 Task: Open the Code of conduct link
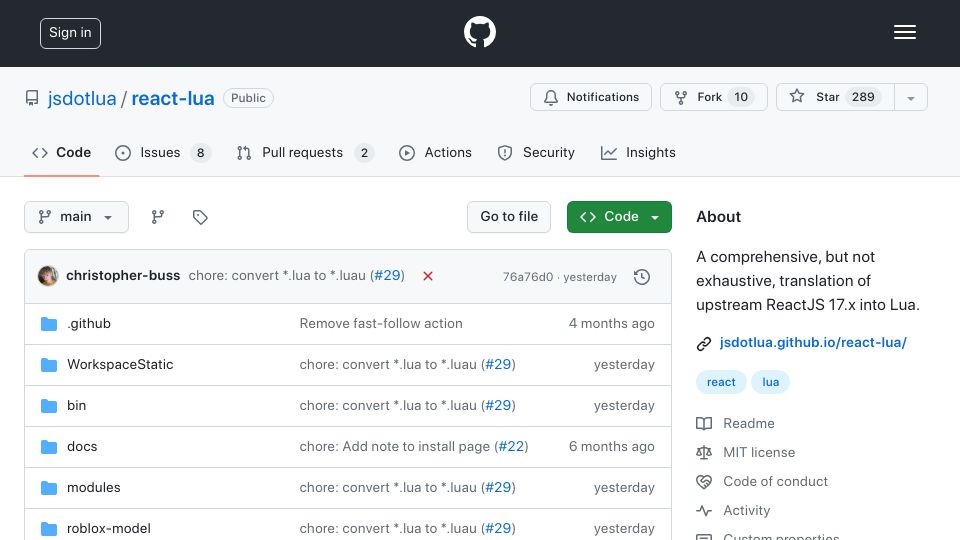tap(775, 481)
